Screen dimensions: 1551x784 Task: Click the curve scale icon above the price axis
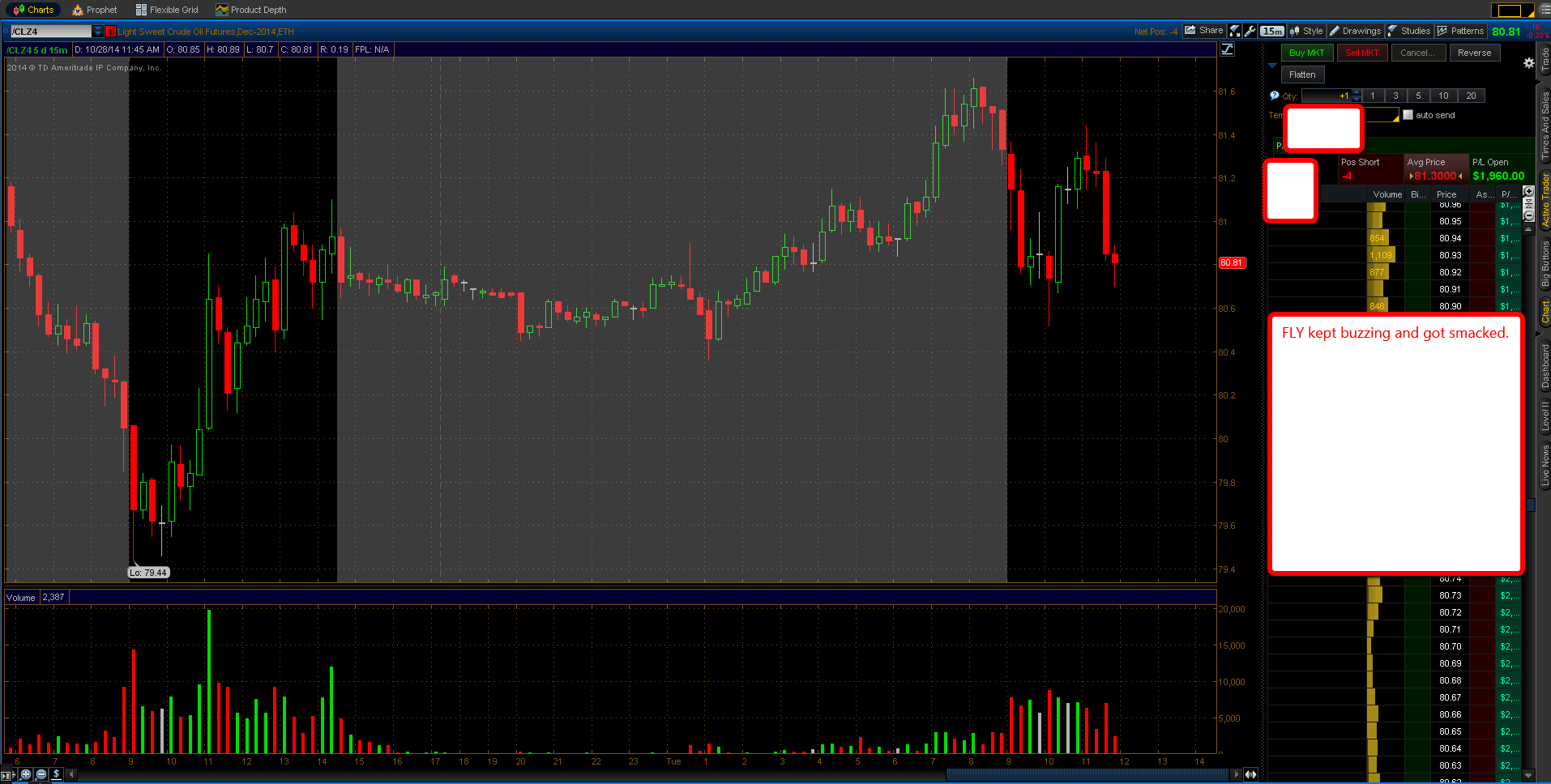1228,49
